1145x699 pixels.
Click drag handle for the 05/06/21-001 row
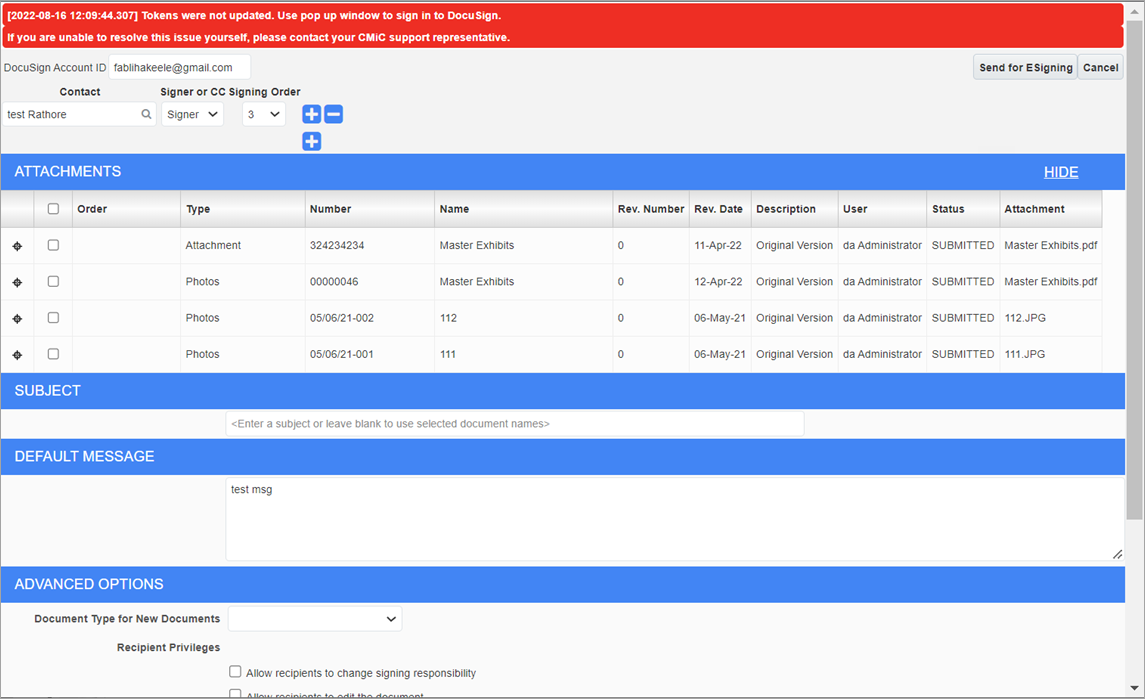point(18,355)
